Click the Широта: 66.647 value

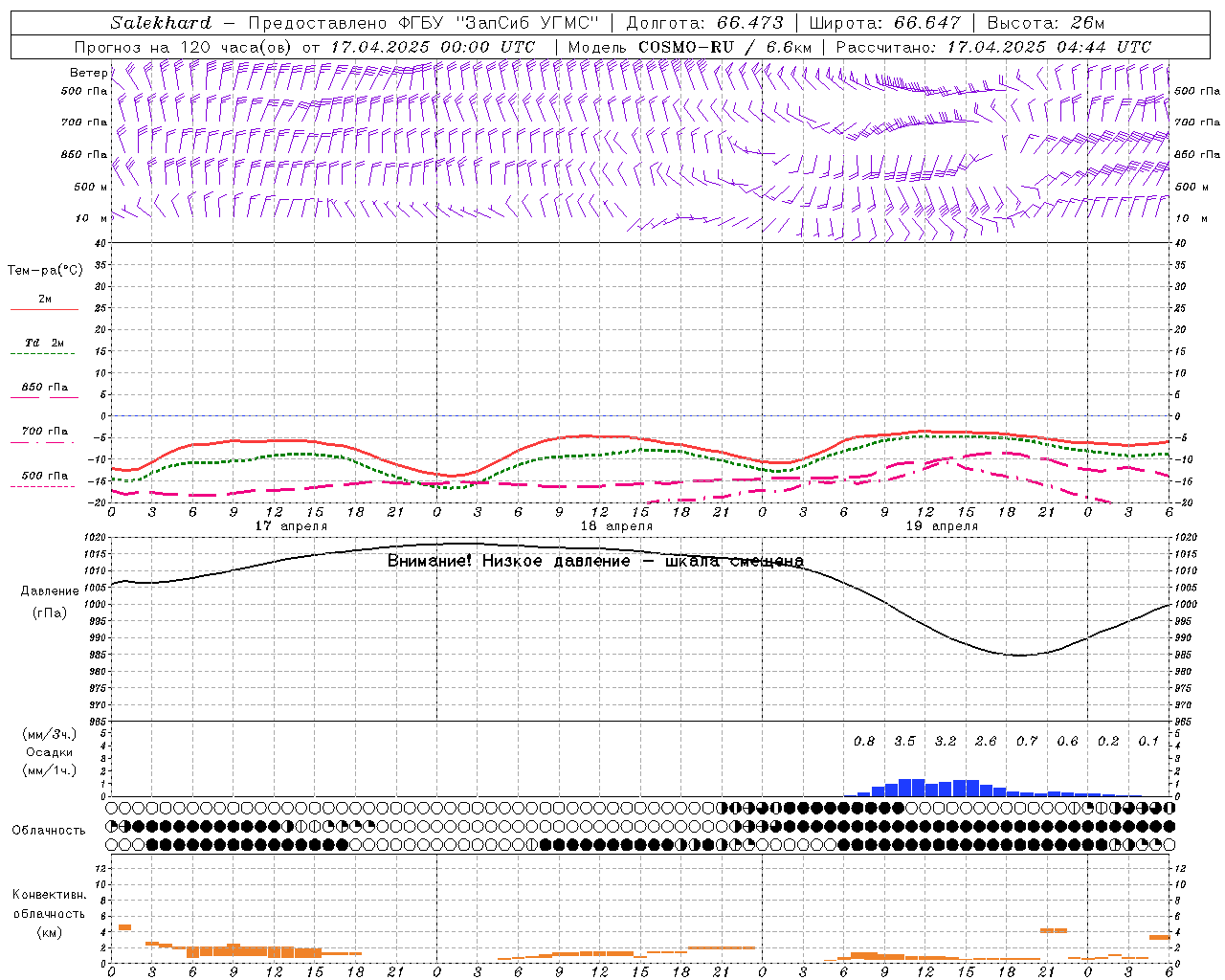pyautogui.click(x=885, y=23)
